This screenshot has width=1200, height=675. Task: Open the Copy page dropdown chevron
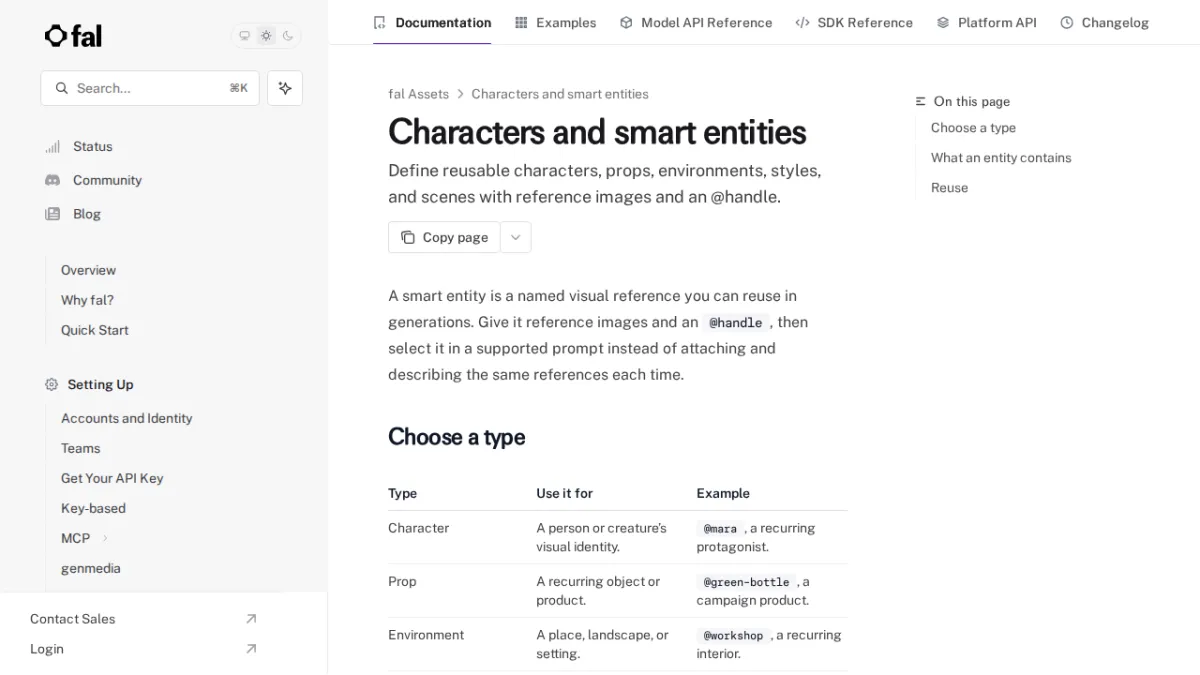pos(516,237)
